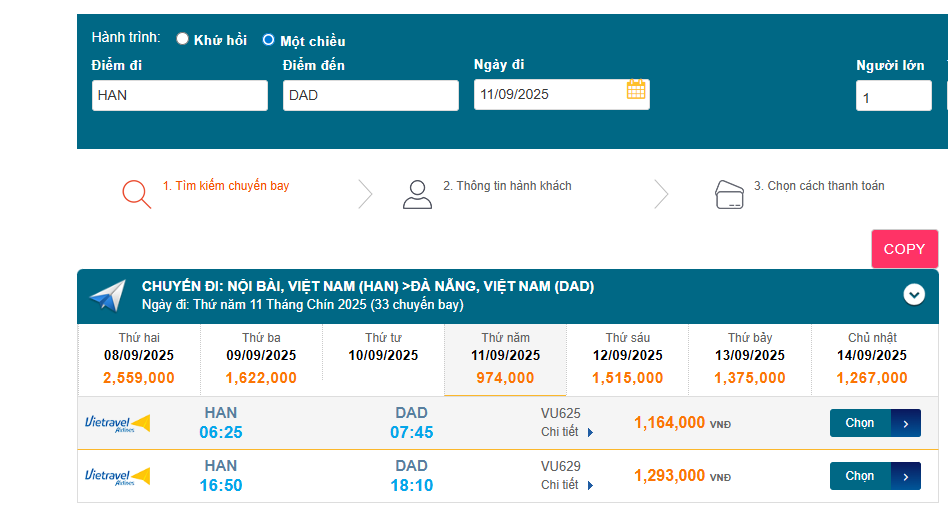Screen dimensions: 948x520
Task: Click the Vietravel Airlines logo for flight VU625
Action: [117, 423]
